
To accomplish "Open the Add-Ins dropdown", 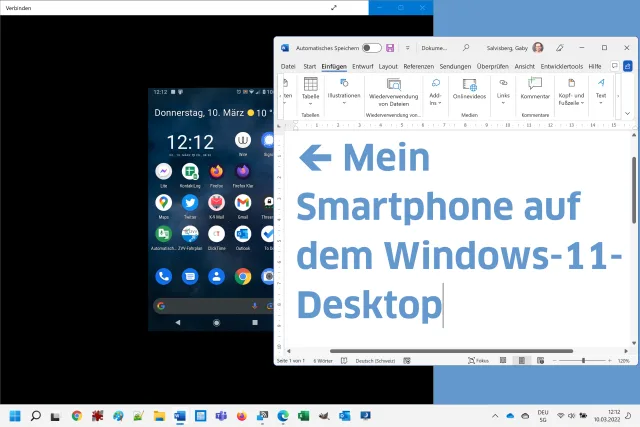I will (x=435, y=92).
